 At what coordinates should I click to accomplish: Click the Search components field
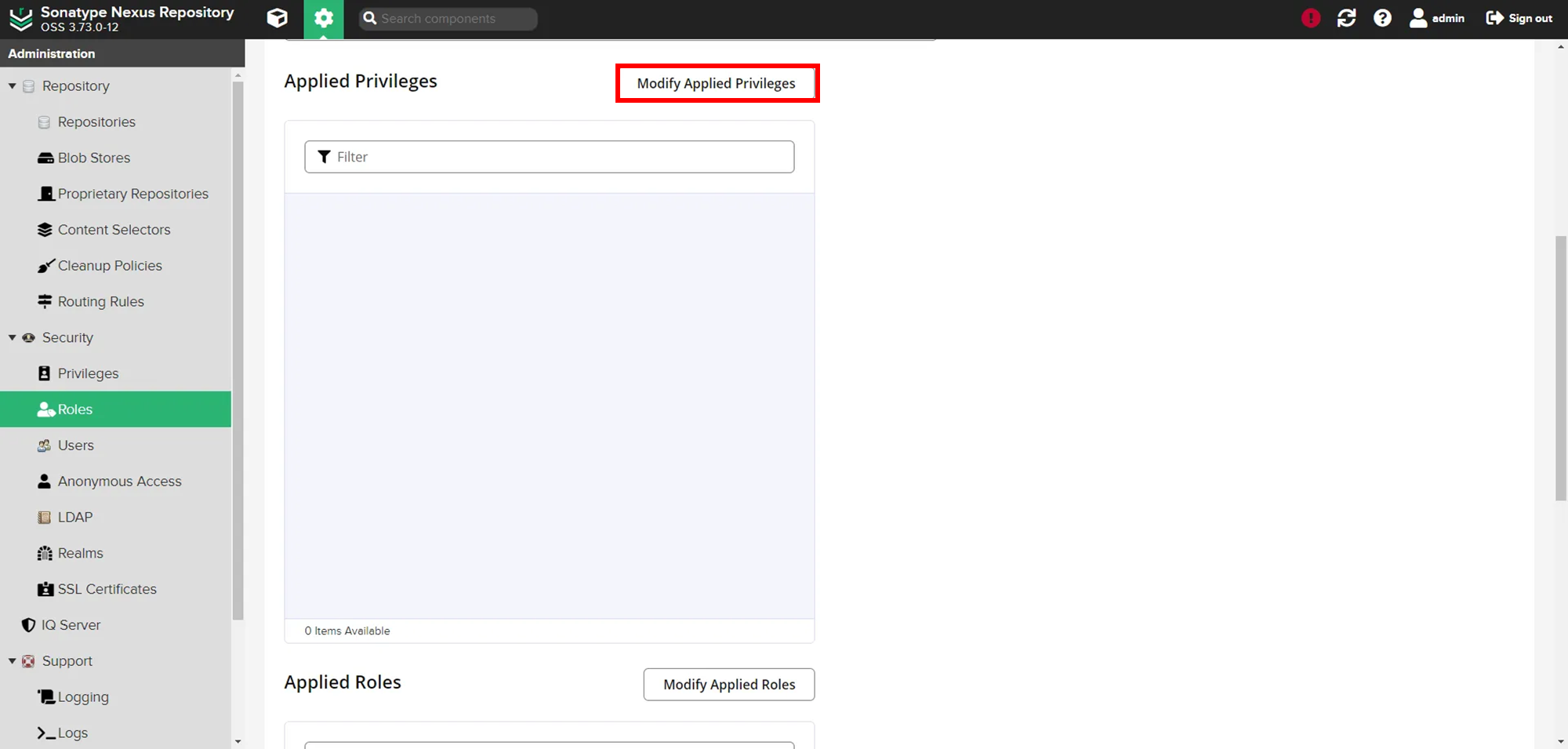(448, 18)
